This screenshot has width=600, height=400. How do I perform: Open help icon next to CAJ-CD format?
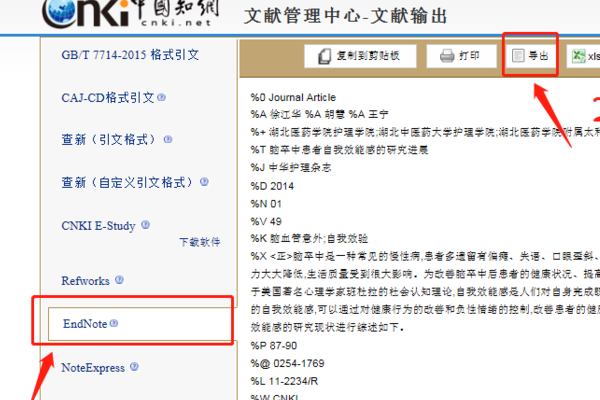pyautogui.click(x=161, y=97)
